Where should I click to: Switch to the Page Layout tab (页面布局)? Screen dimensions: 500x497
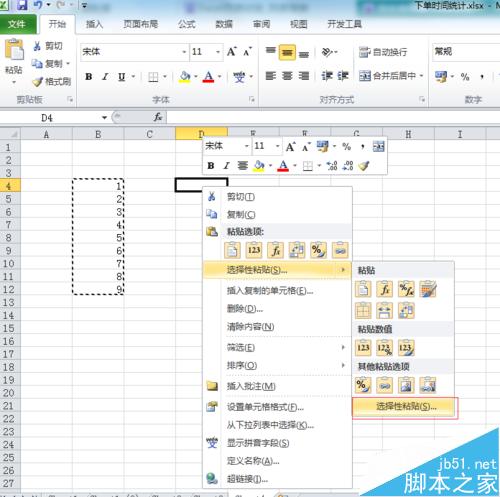click(x=141, y=24)
